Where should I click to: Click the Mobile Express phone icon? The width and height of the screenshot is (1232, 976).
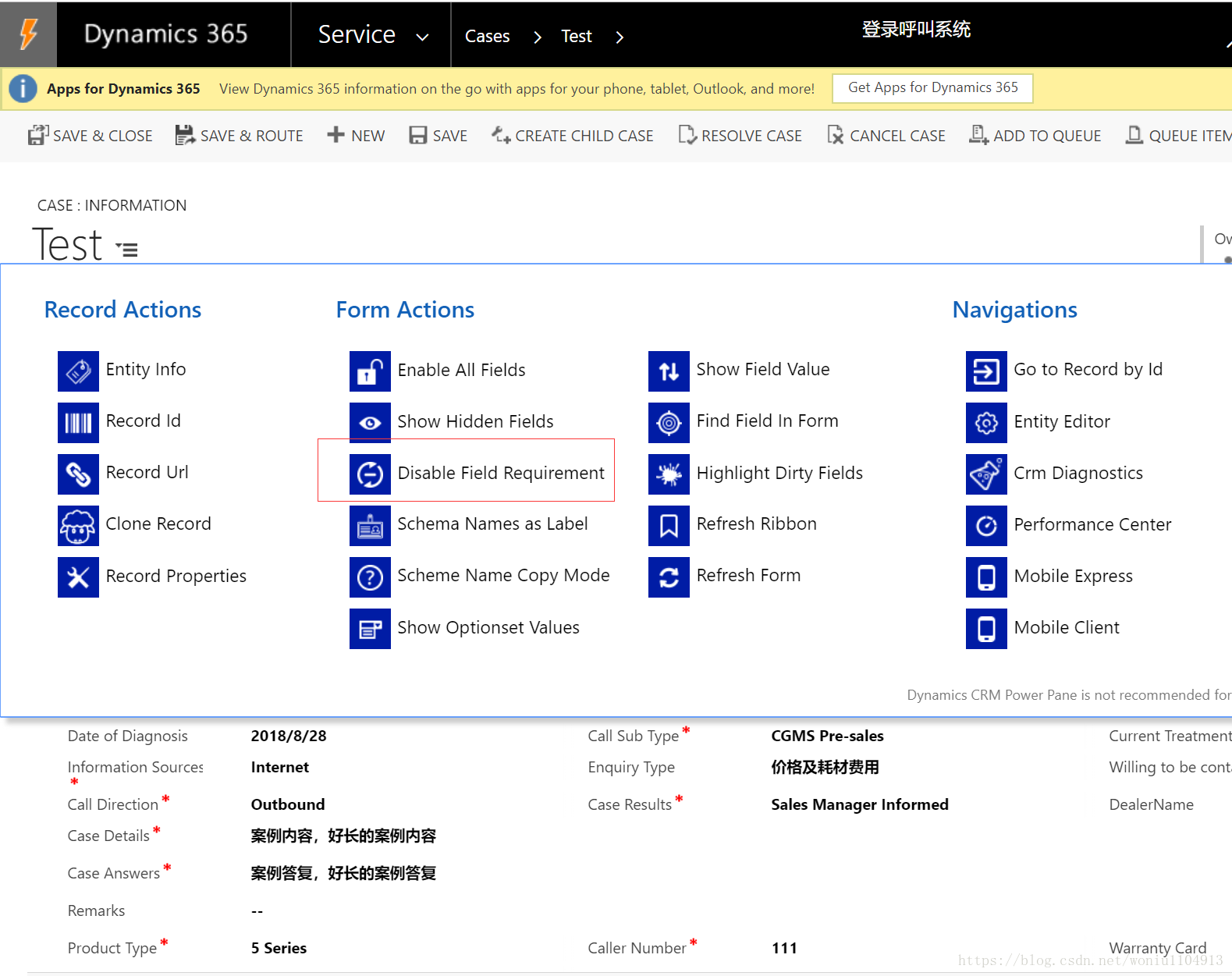[986, 577]
